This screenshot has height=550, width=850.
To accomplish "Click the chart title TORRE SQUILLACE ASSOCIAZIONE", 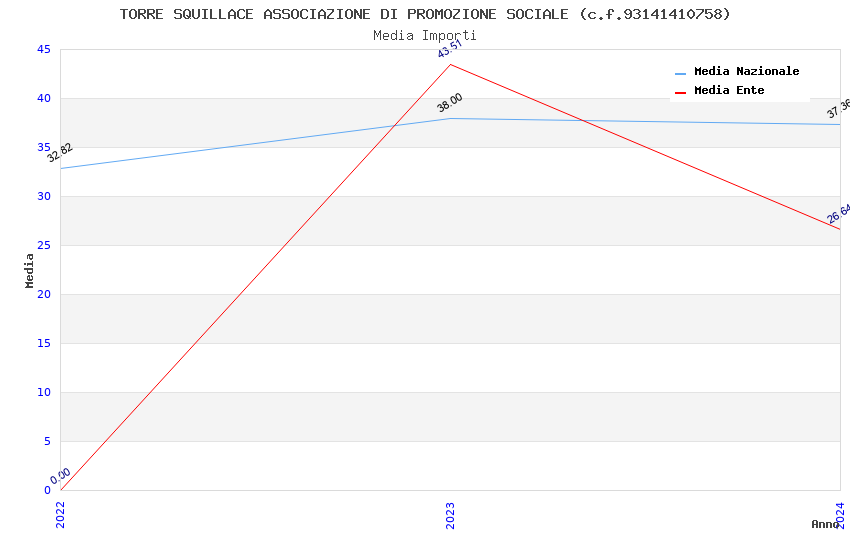I will coord(425,14).
